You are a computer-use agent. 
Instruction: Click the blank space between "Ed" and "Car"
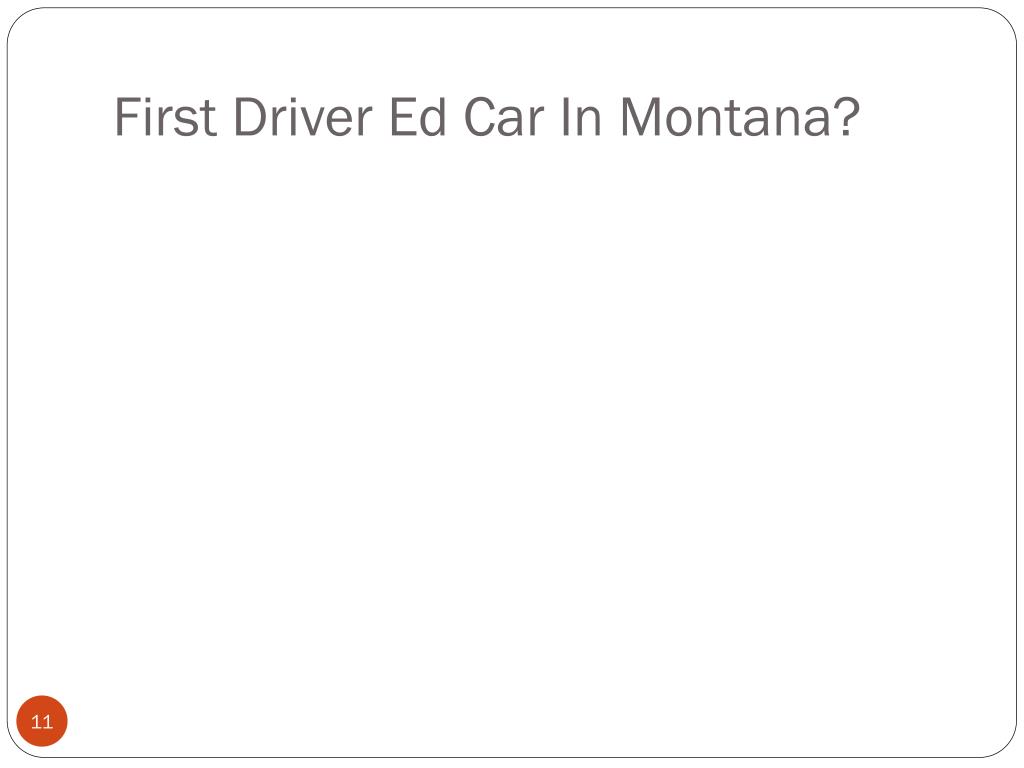click(455, 118)
